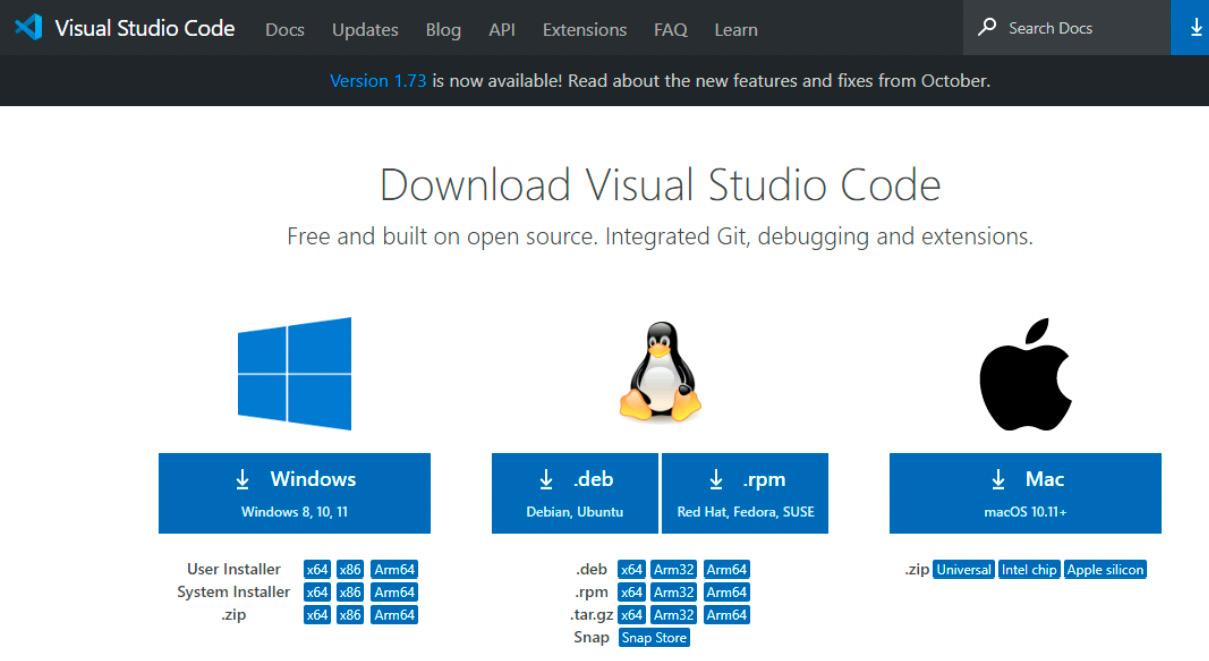
Task: Select Windows System Installer x64
Action: point(317,592)
